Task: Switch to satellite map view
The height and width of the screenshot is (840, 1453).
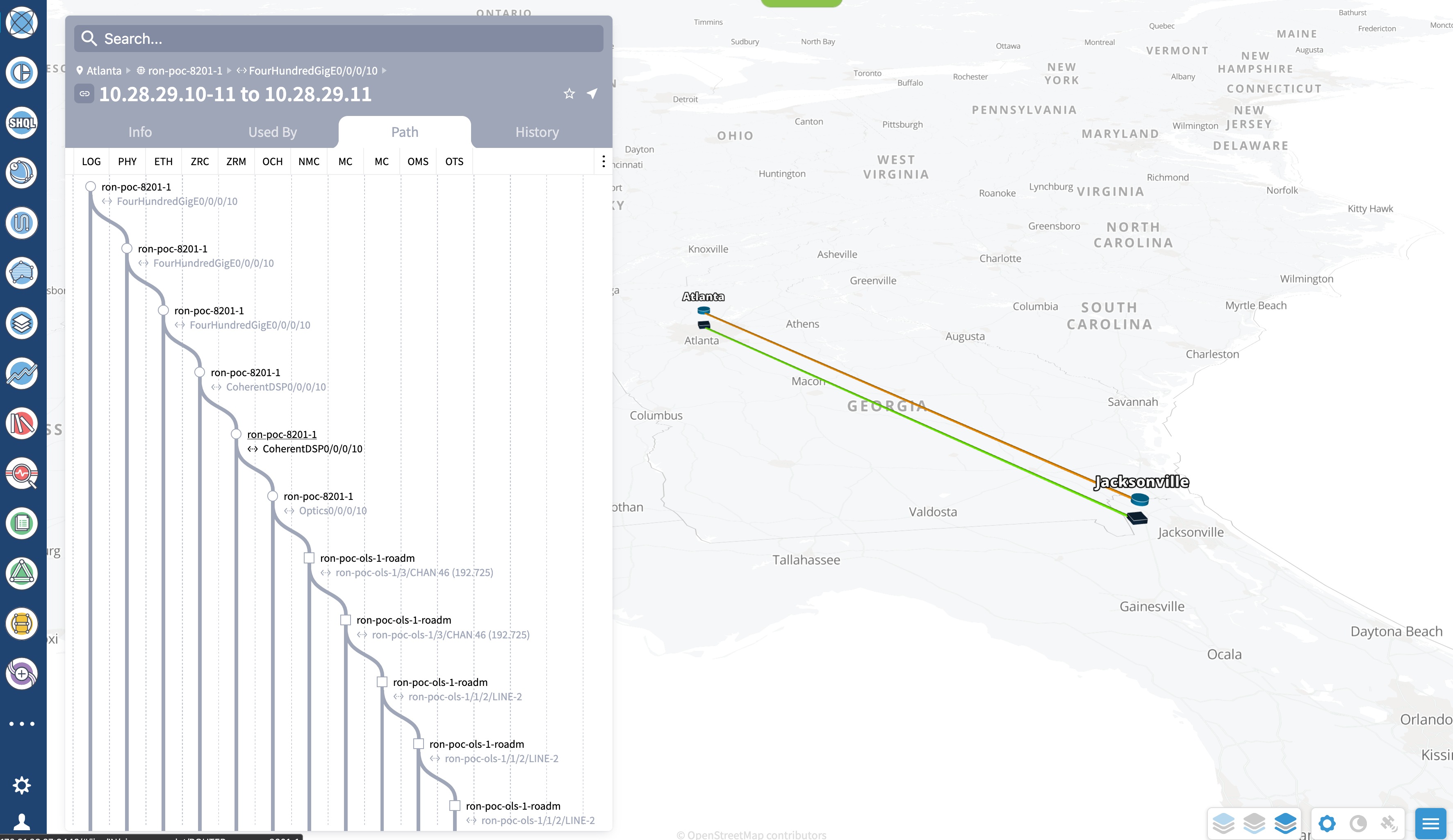Action: tap(1389, 823)
